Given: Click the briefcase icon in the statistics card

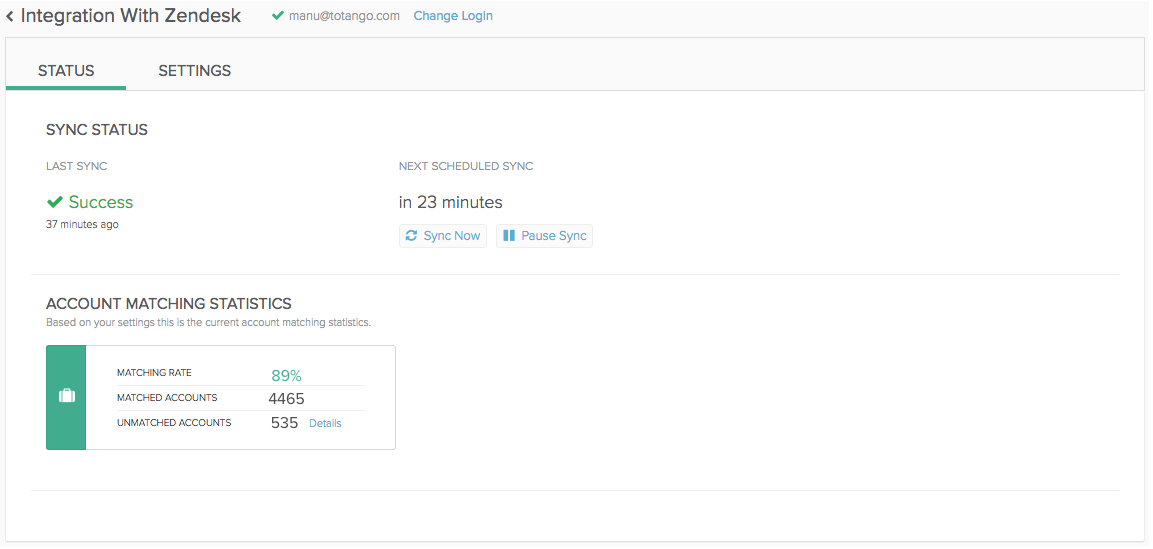Looking at the screenshot, I should [x=66, y=397].
